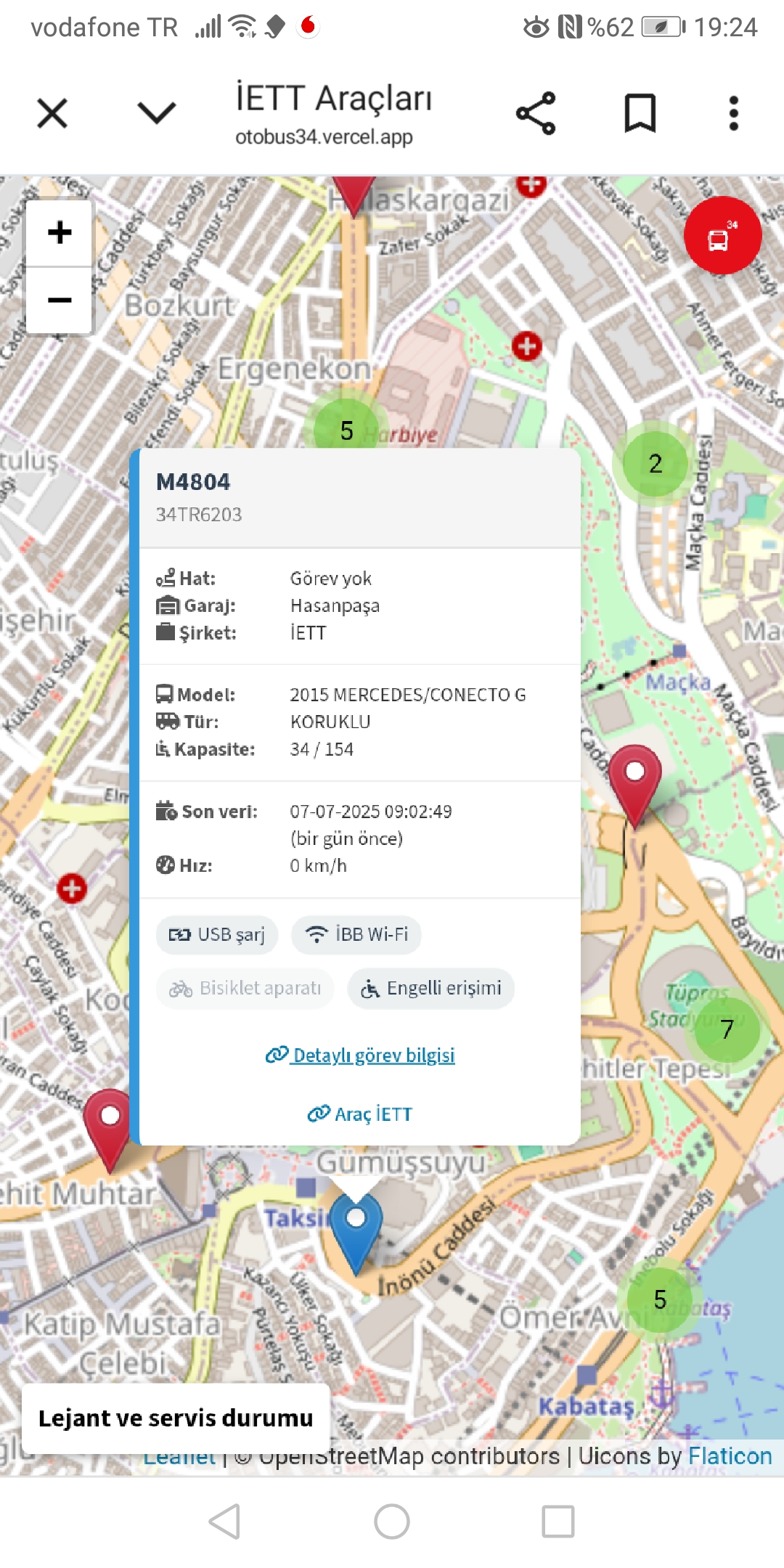
Task: Select the Kapasite value 34 / 154
Action: coord(322,749)
